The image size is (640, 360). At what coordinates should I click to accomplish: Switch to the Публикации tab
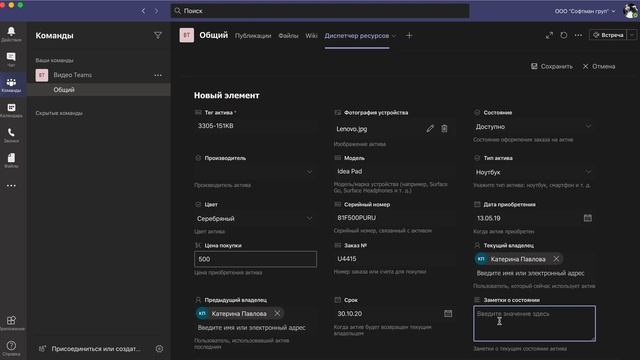pos(253,36)
